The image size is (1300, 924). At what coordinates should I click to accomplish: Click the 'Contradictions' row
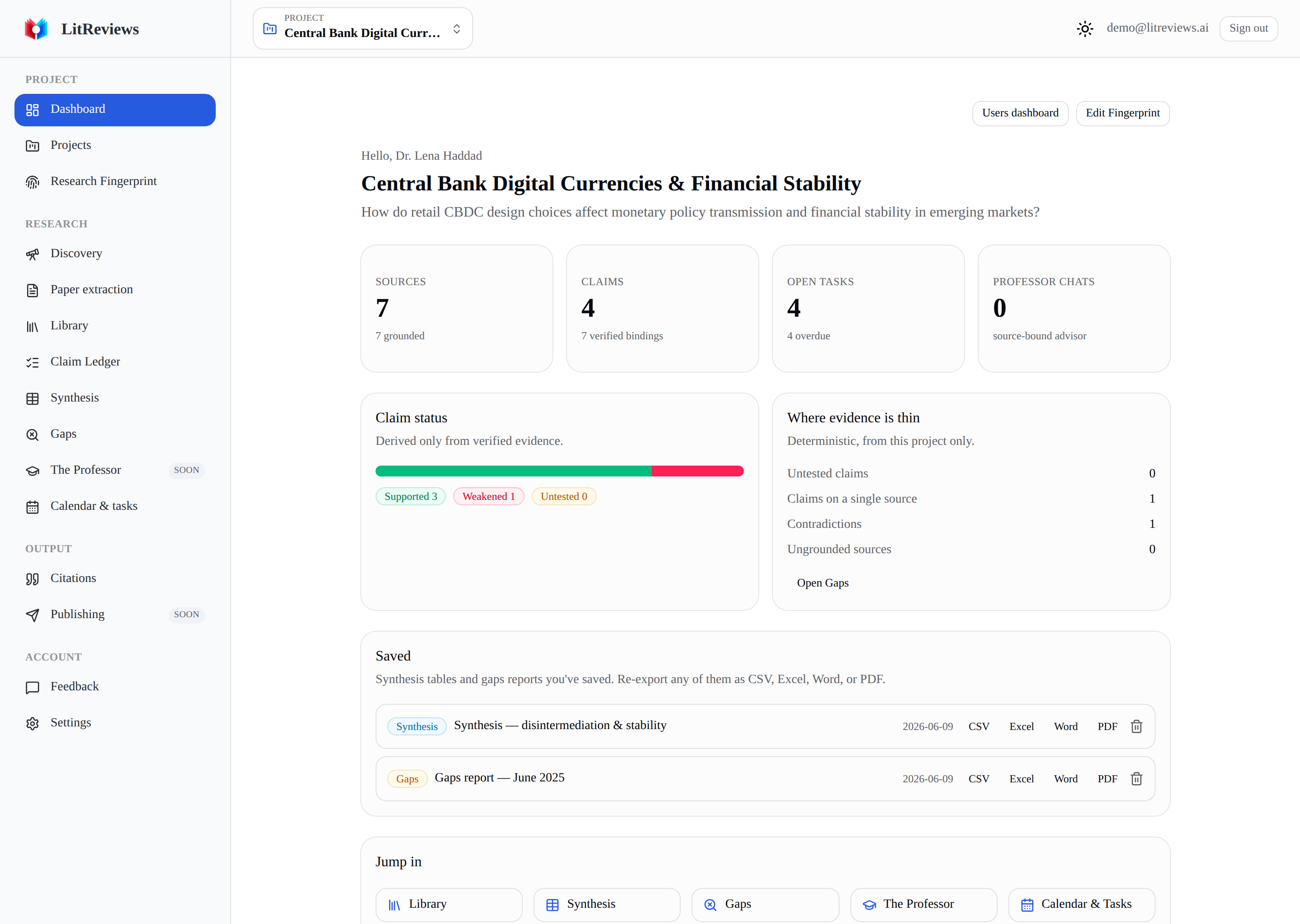coord(971,524)
